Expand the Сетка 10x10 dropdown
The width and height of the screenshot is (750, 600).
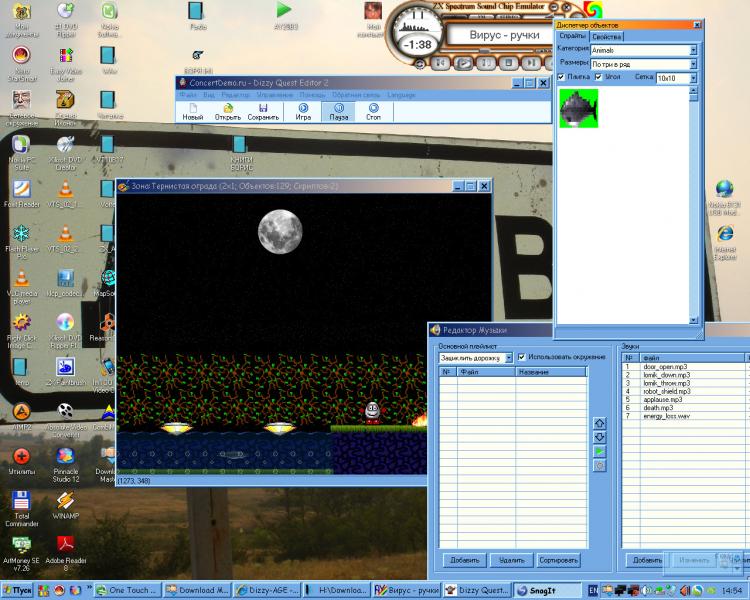coord(693,77)
